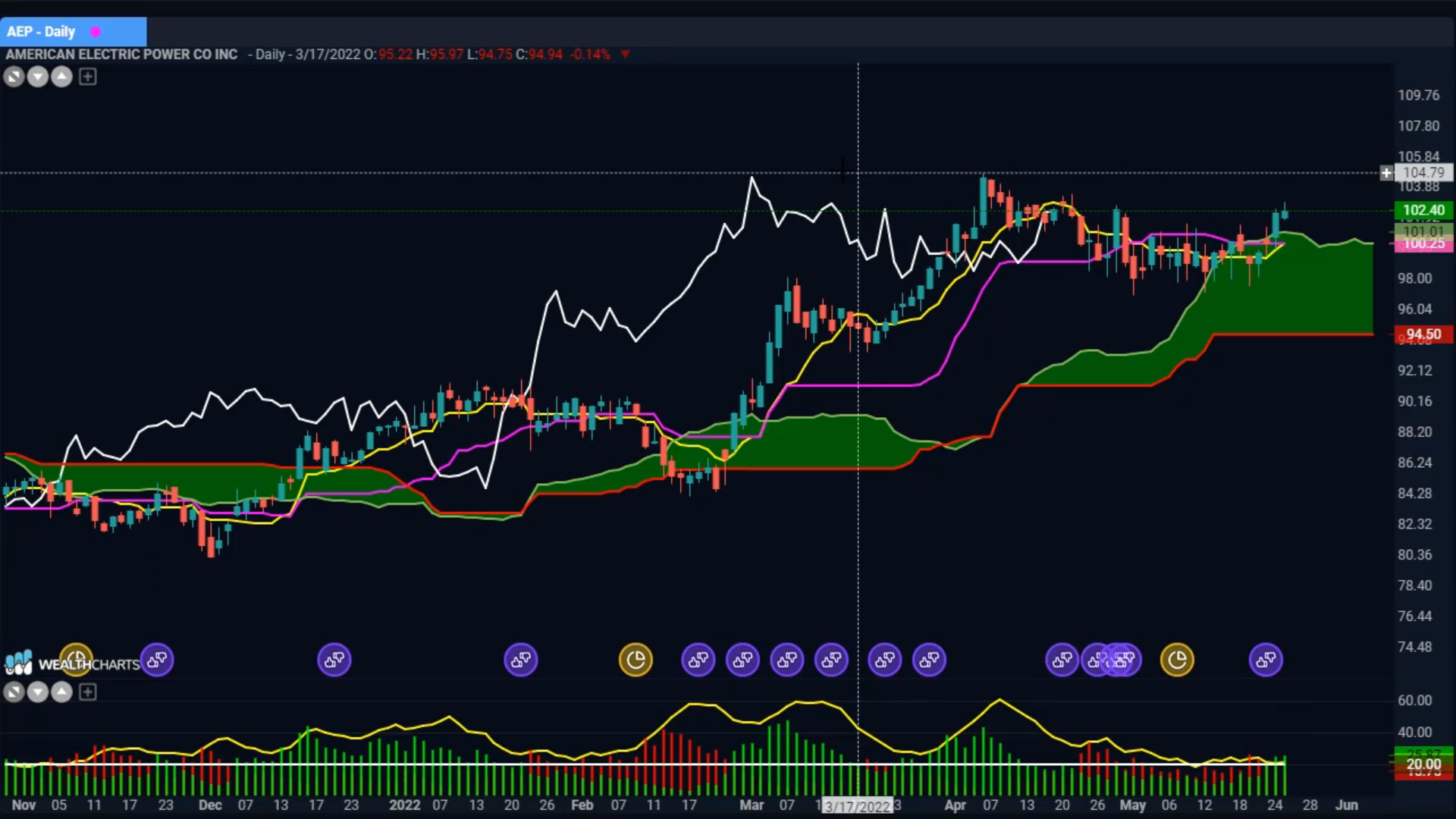
Task: Move the lower indicator panel up
Action: (x=61, y=692)
